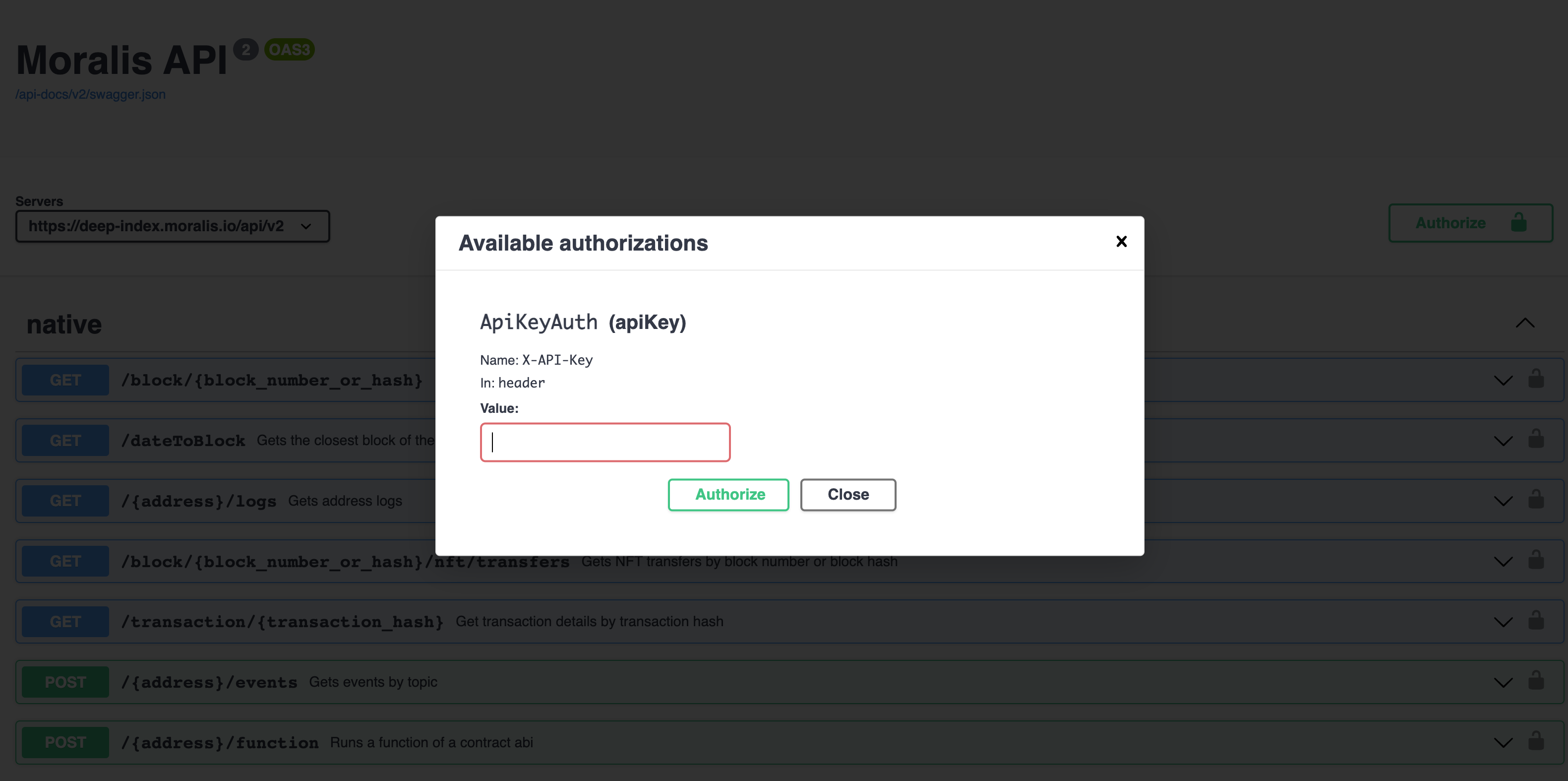The image size is (1568, 781).
Task: Click the 'Available authorizations' title
Action: point(583,243)
